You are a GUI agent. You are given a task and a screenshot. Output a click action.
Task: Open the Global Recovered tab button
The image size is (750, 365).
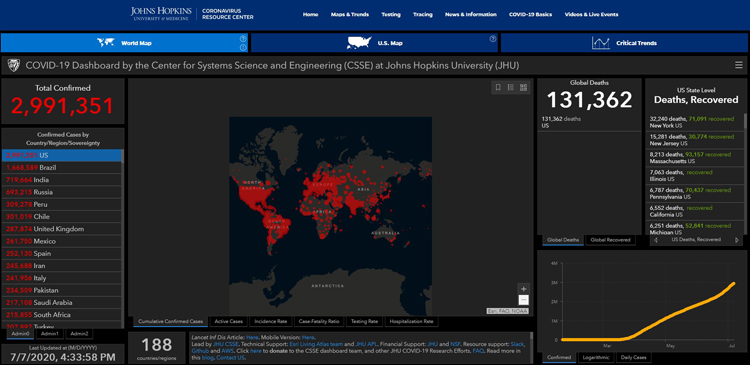tap(610, 240)
